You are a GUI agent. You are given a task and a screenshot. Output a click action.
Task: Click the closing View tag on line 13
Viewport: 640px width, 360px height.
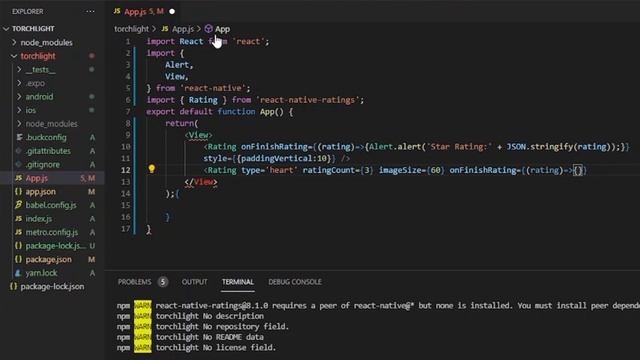(x=201, y=182)
